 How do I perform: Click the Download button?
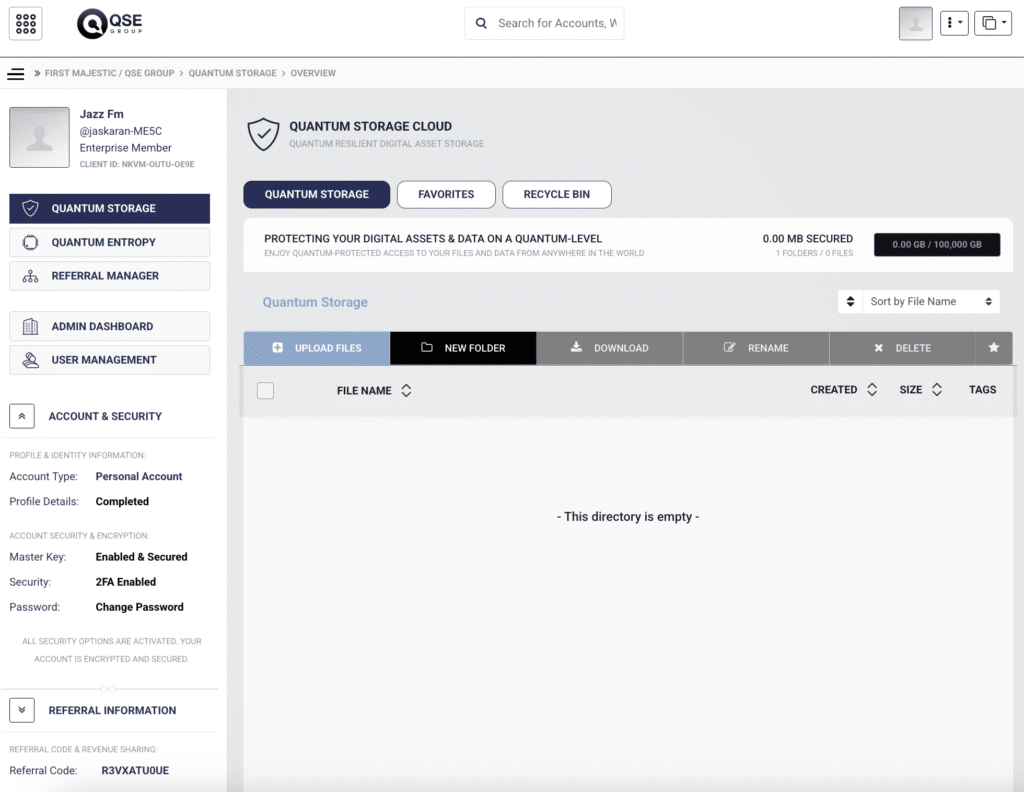[609, 348]
